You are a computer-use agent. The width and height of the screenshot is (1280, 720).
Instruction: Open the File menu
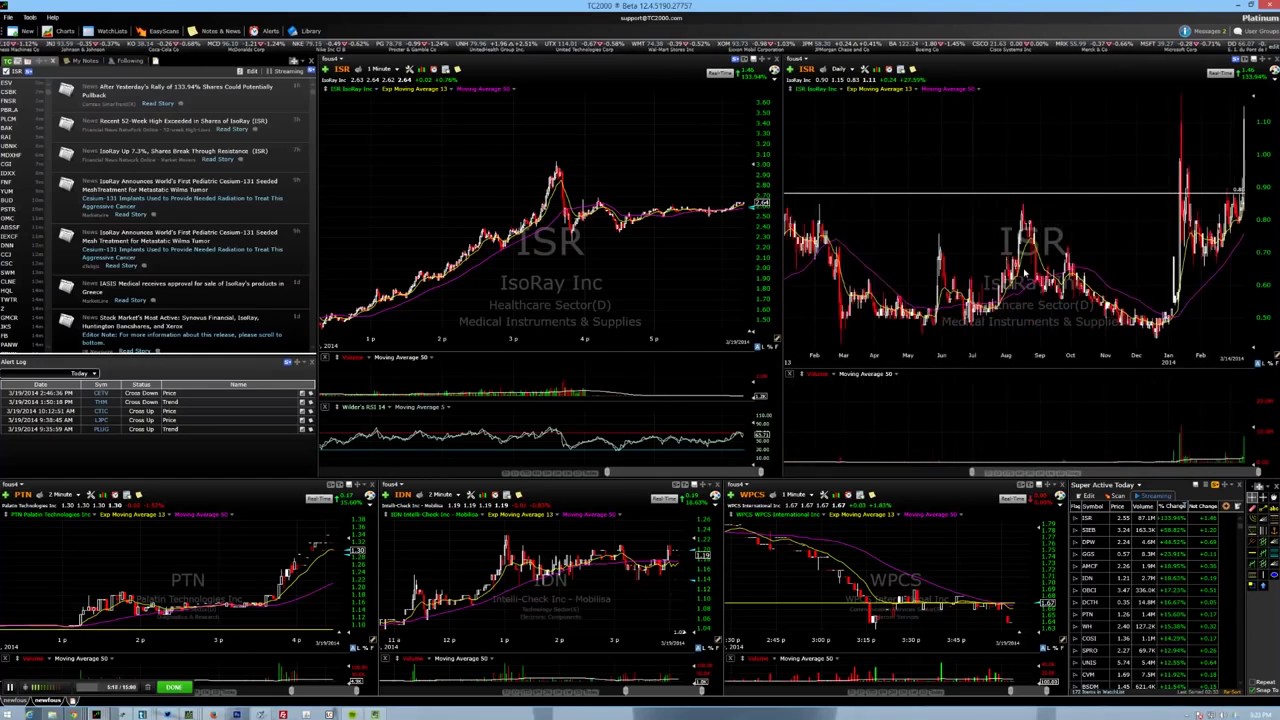pos(8,17)
